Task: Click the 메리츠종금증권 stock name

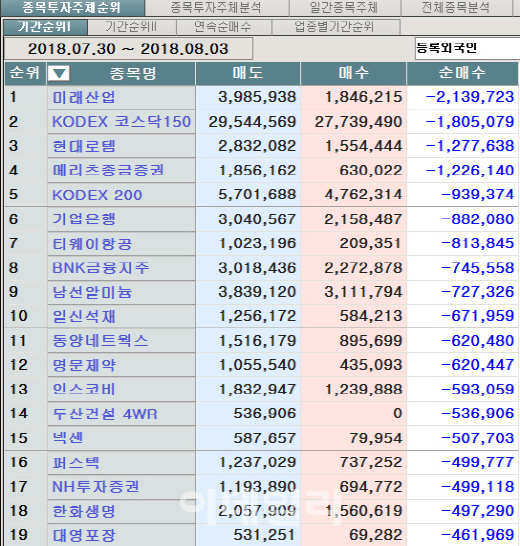Action: pos(108,170)
